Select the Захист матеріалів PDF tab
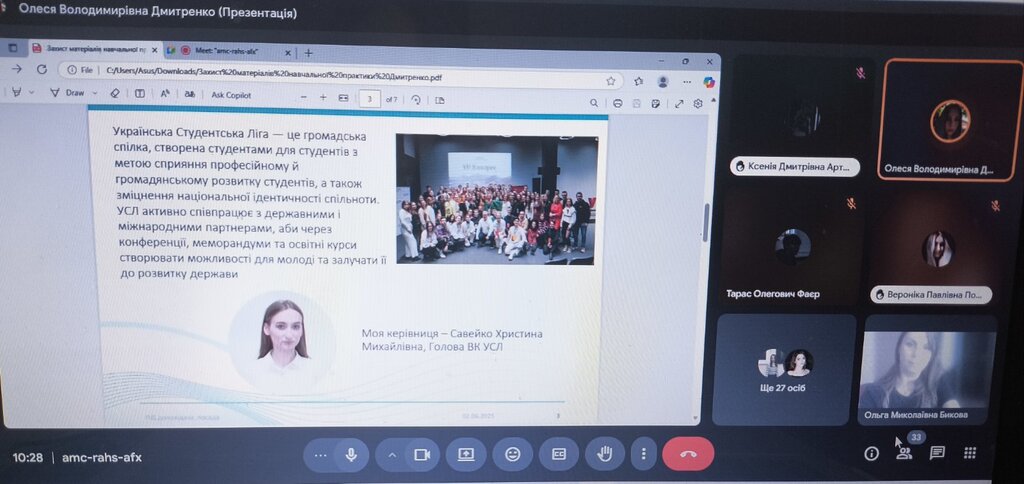This screenshot has width=1024, height=484. click(x=90, y=49)
